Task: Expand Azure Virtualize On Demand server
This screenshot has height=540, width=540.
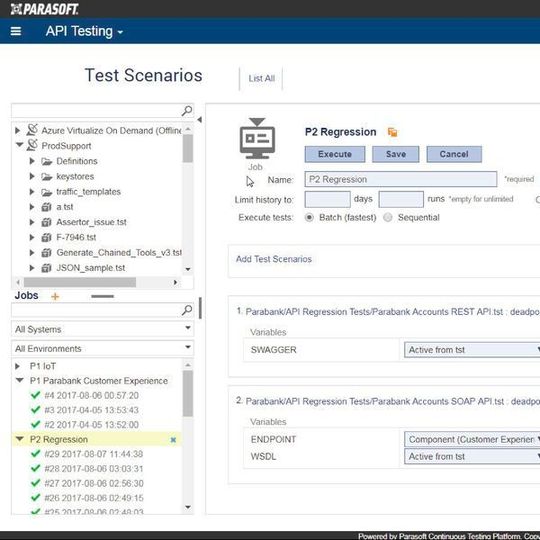Action: pyautogui.click(x=18, y=131)
